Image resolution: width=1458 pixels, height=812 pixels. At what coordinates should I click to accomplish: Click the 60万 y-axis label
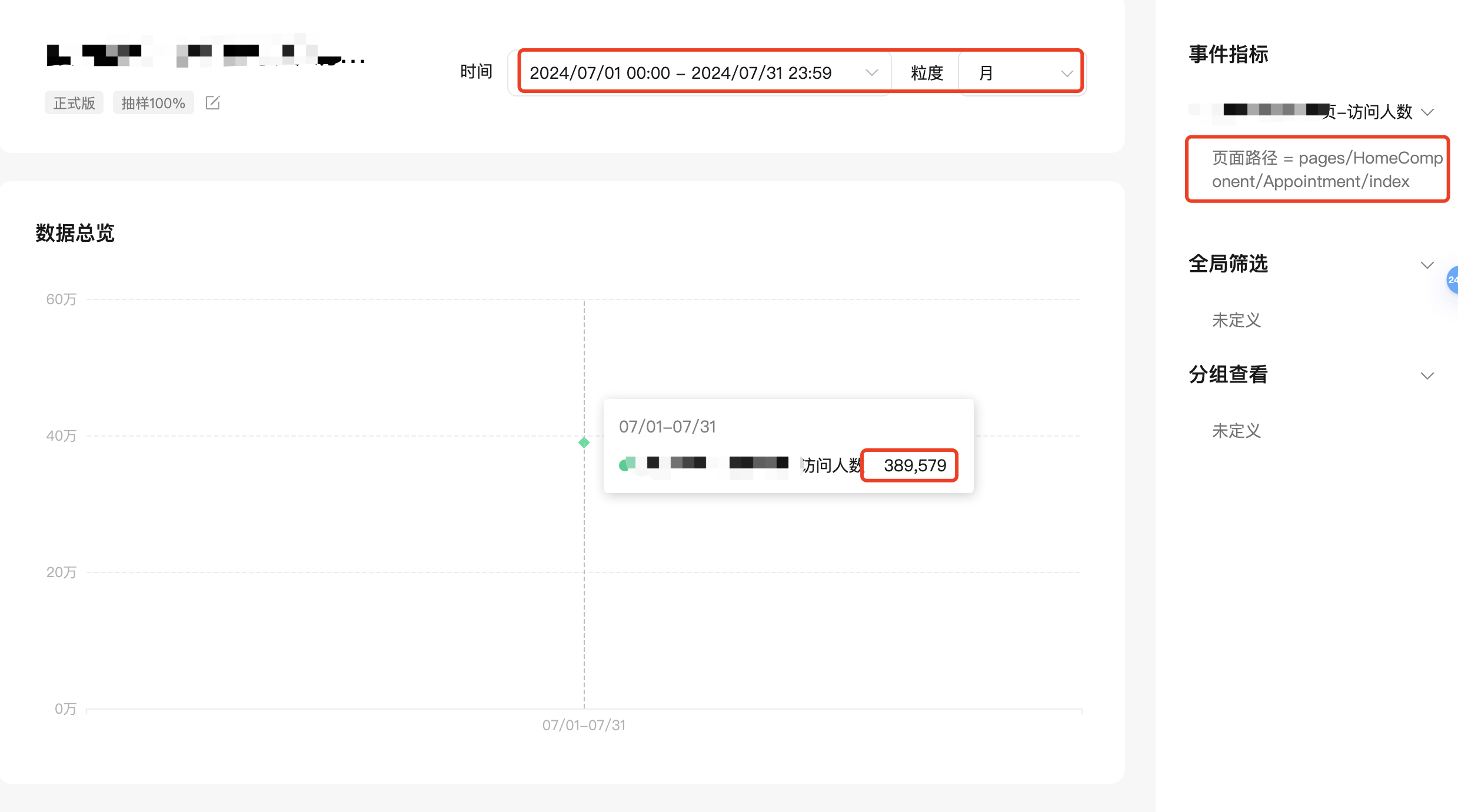61,299
